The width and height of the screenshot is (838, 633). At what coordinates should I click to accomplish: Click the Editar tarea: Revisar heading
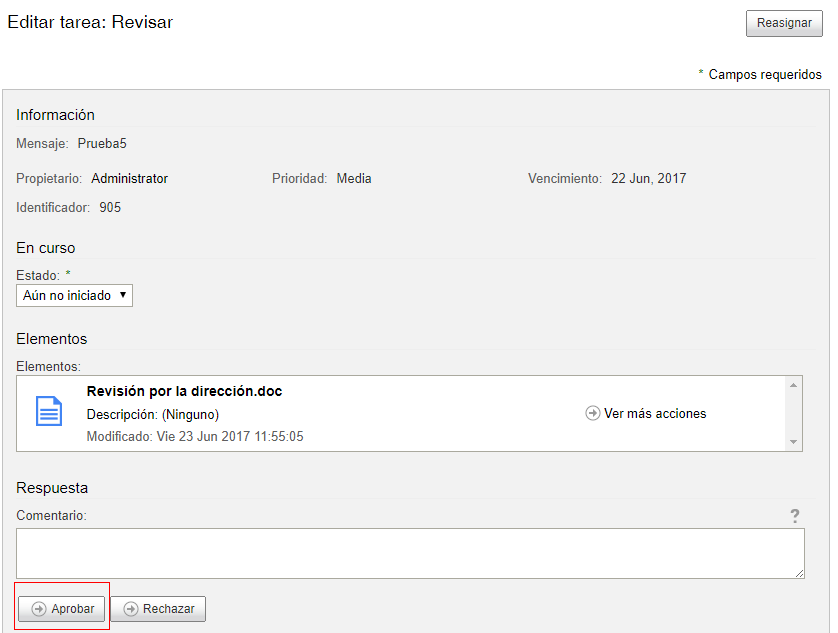(x=90, y=22)
